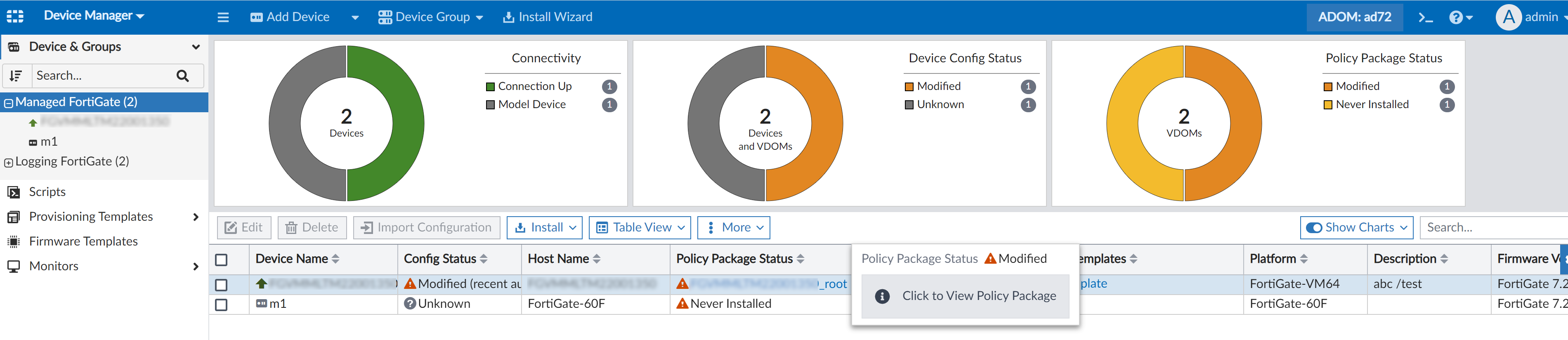Open the application grid launcher icon
This screenshot has height=340, width=1568.
coord(15,17)
